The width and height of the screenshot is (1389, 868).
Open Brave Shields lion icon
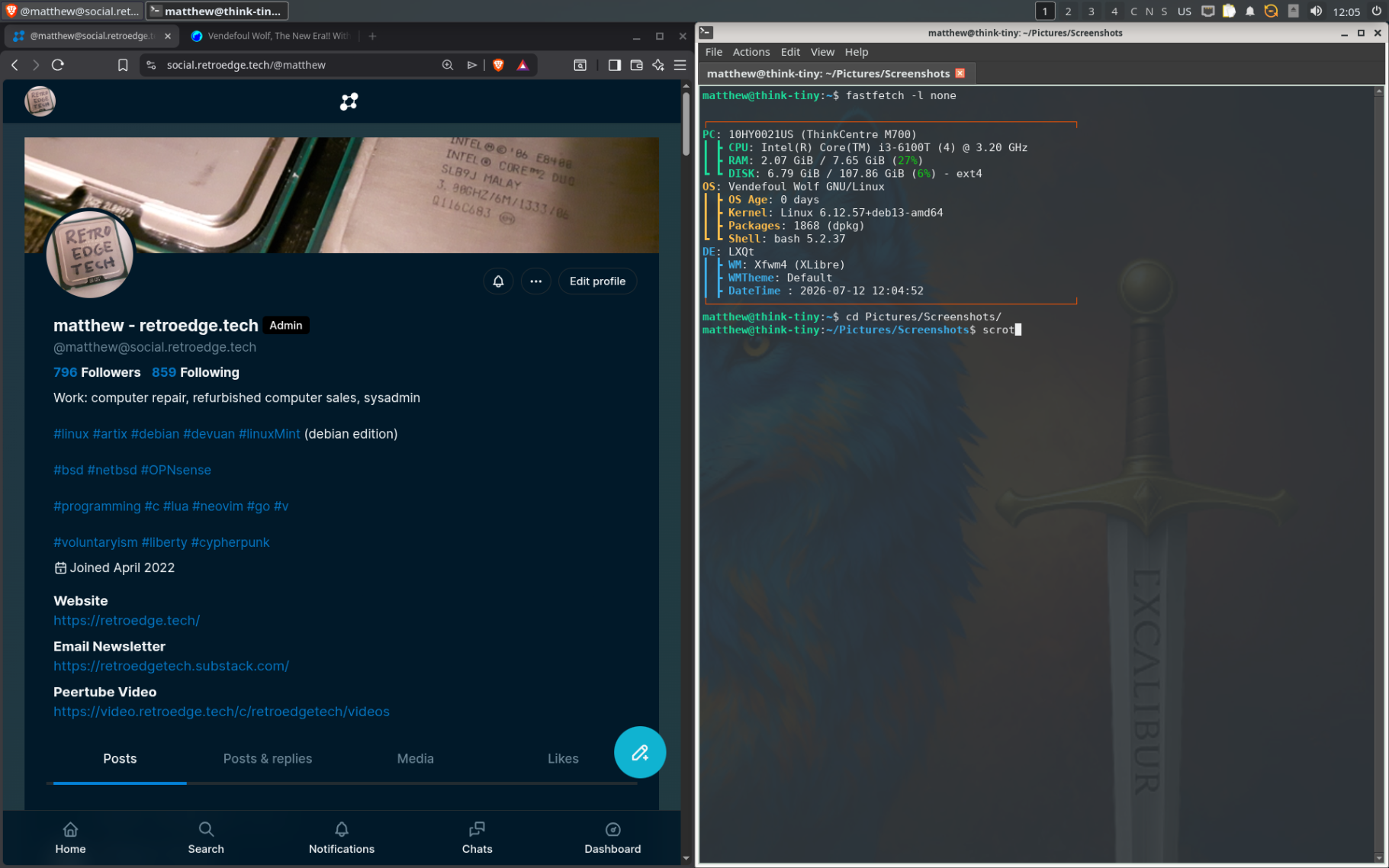(x=498, y=65)
